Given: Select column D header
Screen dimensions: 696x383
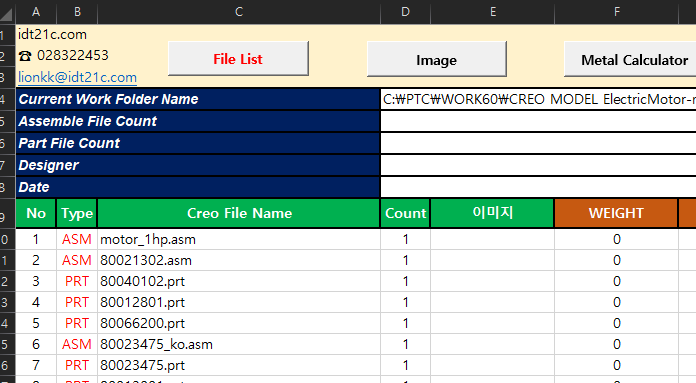Looking at the screenshot, I should tap(405, 12).
